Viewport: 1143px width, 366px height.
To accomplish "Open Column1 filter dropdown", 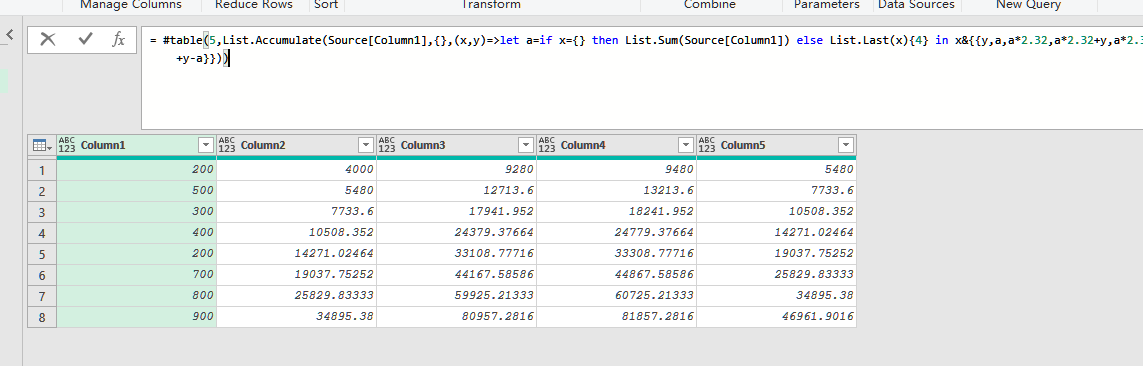I will 206,145.
